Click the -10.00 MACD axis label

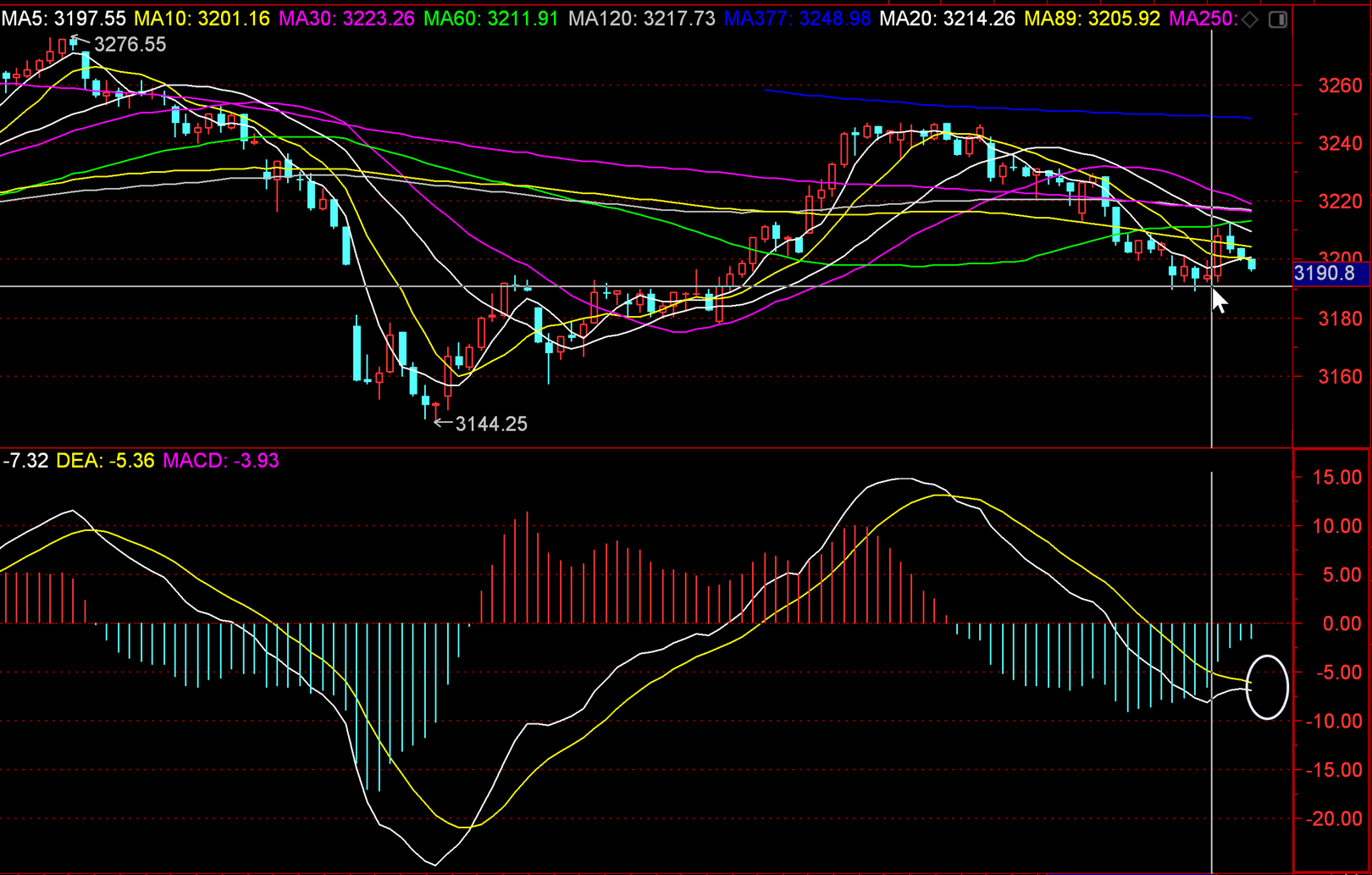click(x=1334, y=722)
